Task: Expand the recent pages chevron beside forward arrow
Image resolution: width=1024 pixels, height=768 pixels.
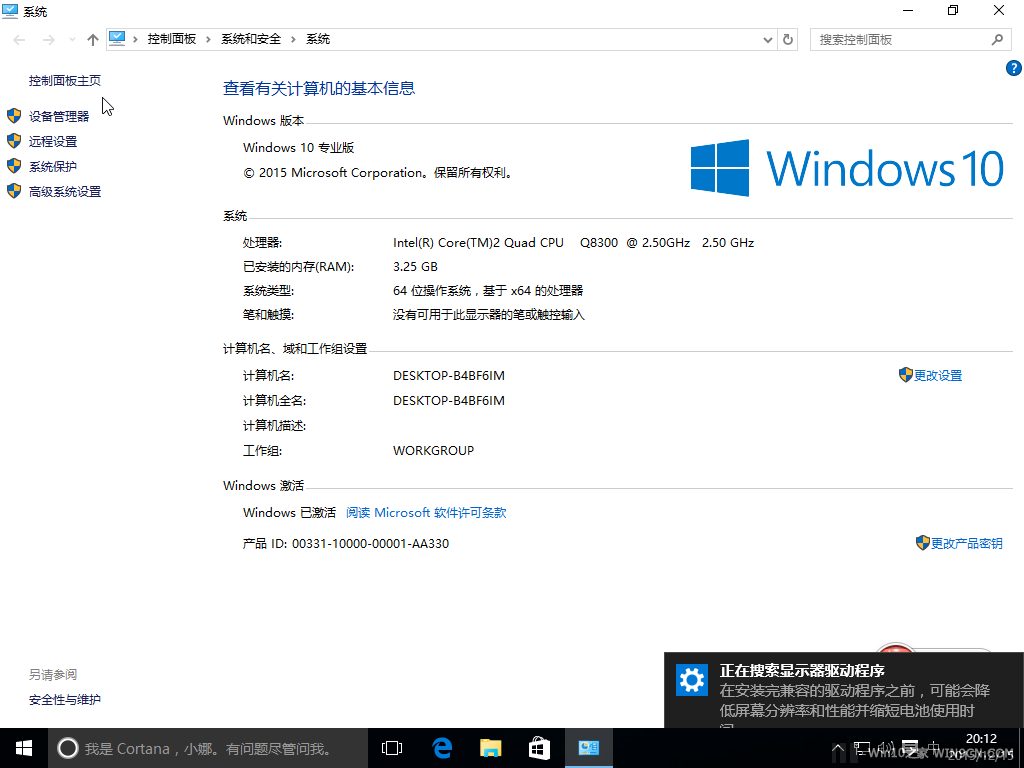Action: pyautogui.click(x=70, y=40)
